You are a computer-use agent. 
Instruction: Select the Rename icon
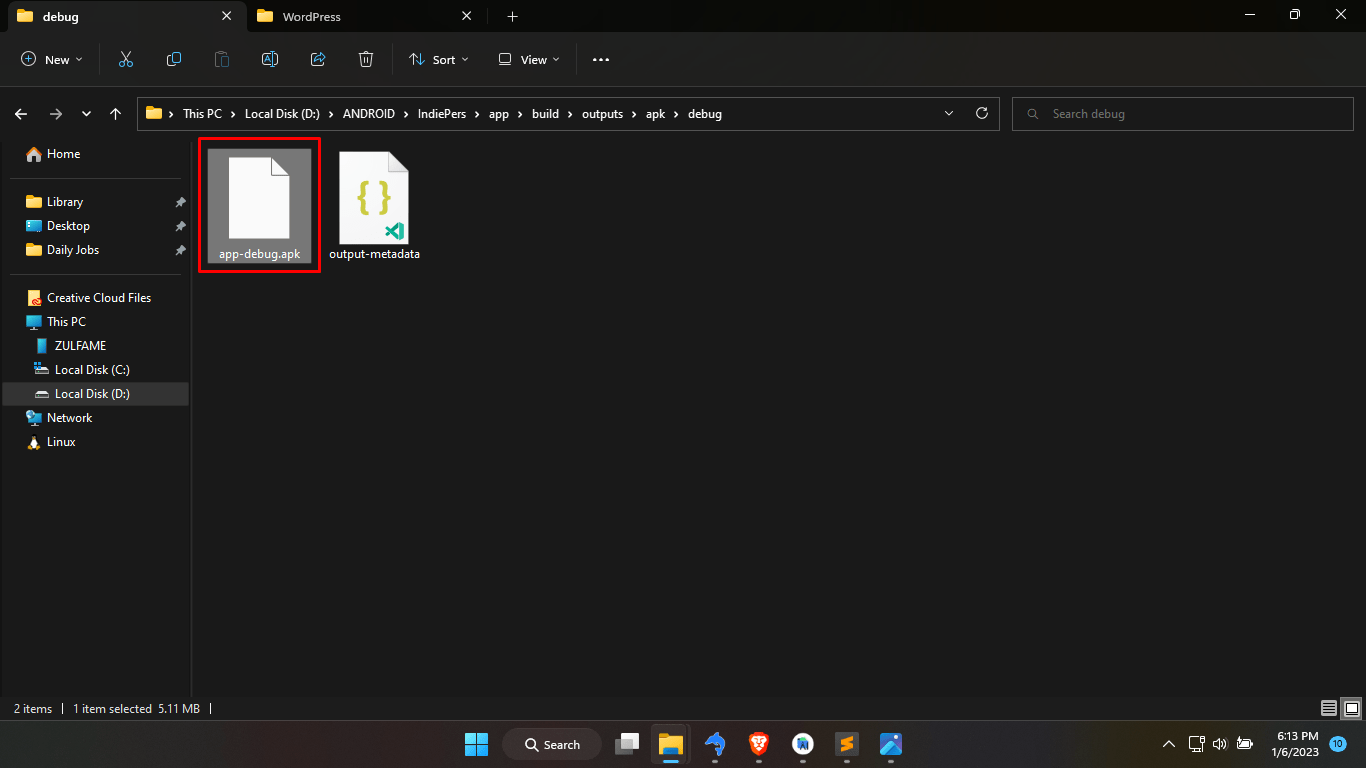pyautogui.click(x=270, y=59)
